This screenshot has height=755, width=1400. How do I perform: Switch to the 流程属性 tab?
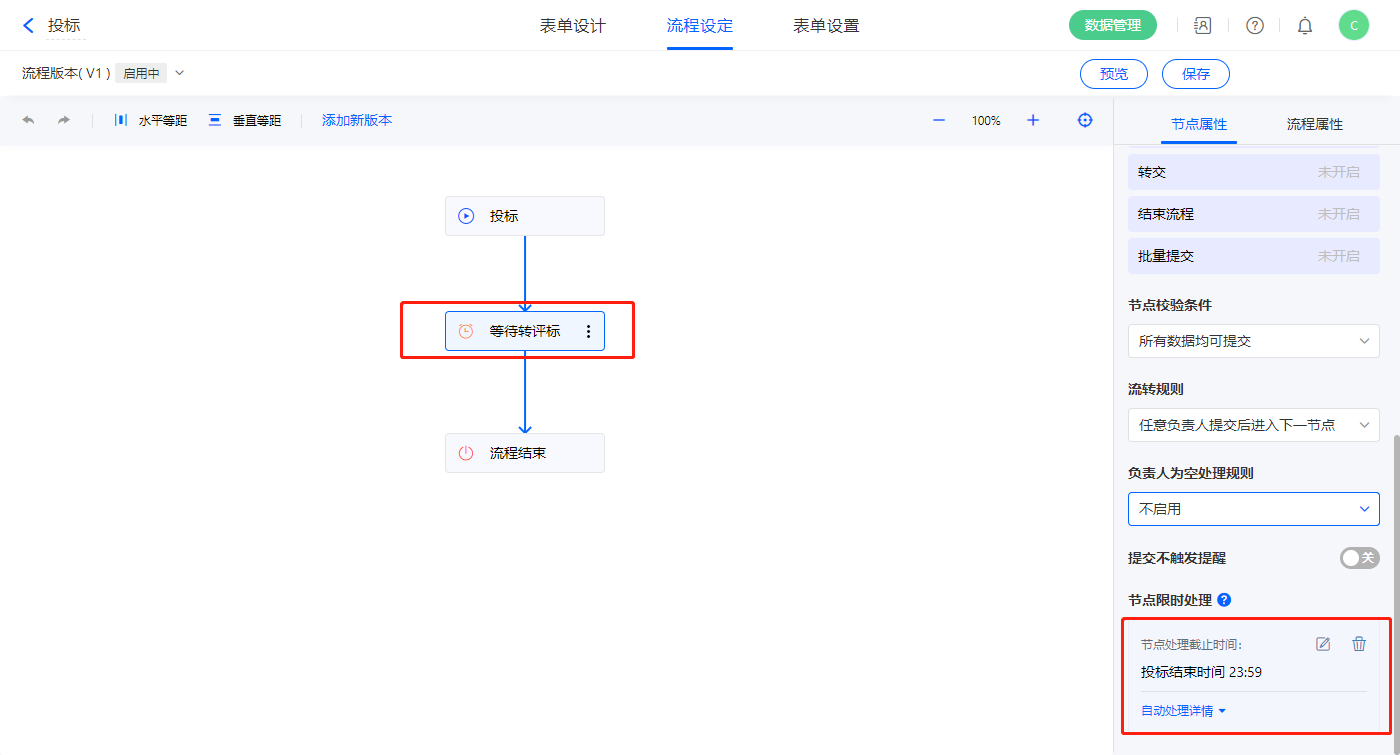tap(1314, 124)
